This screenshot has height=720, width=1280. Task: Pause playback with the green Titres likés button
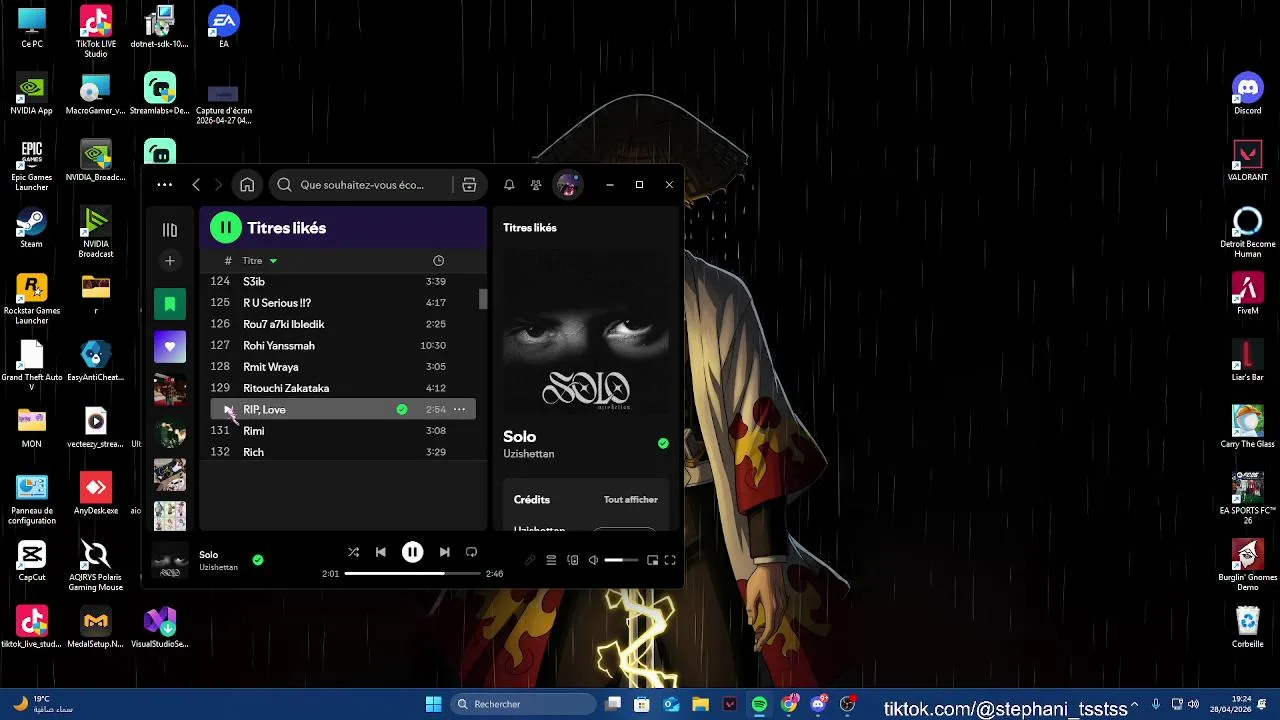tap(226, 228)
